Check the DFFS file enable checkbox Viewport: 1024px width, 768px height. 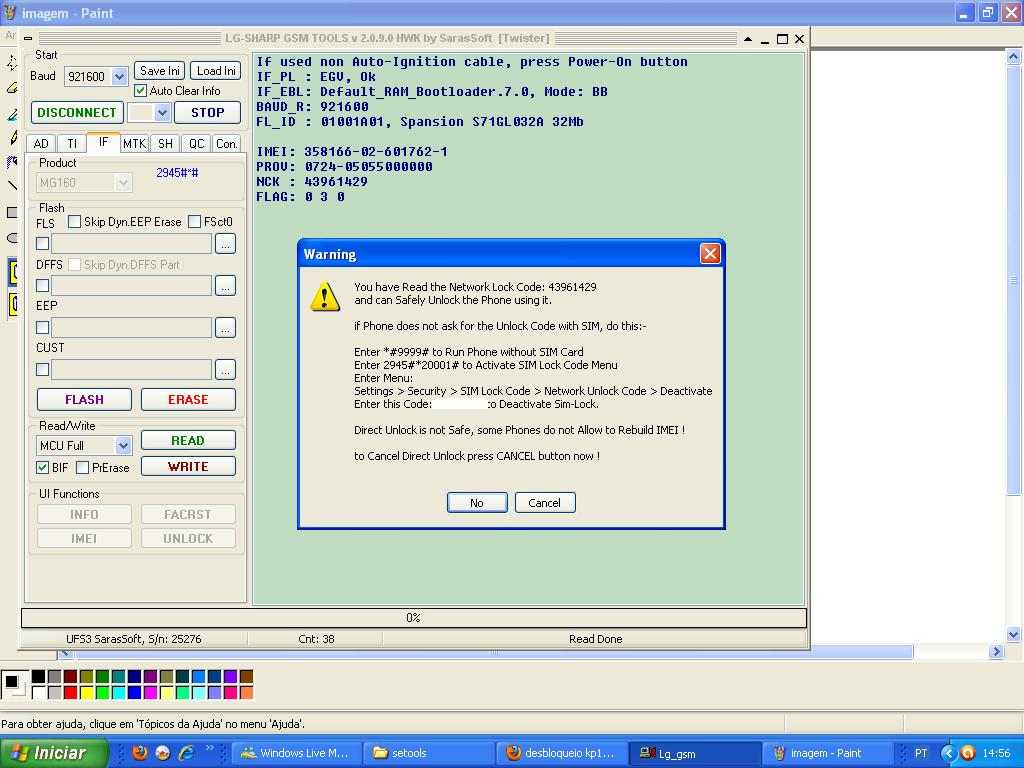(42, 285)
